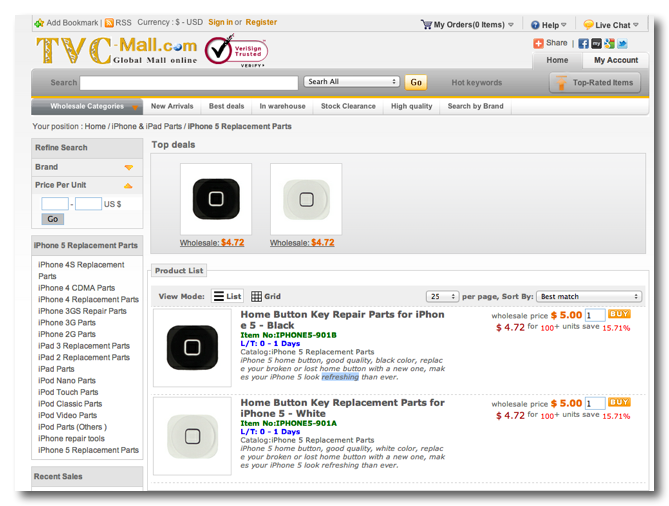Share the page on MySpace
This screenshot has height=506, width=669.
(x=596, y=44)
